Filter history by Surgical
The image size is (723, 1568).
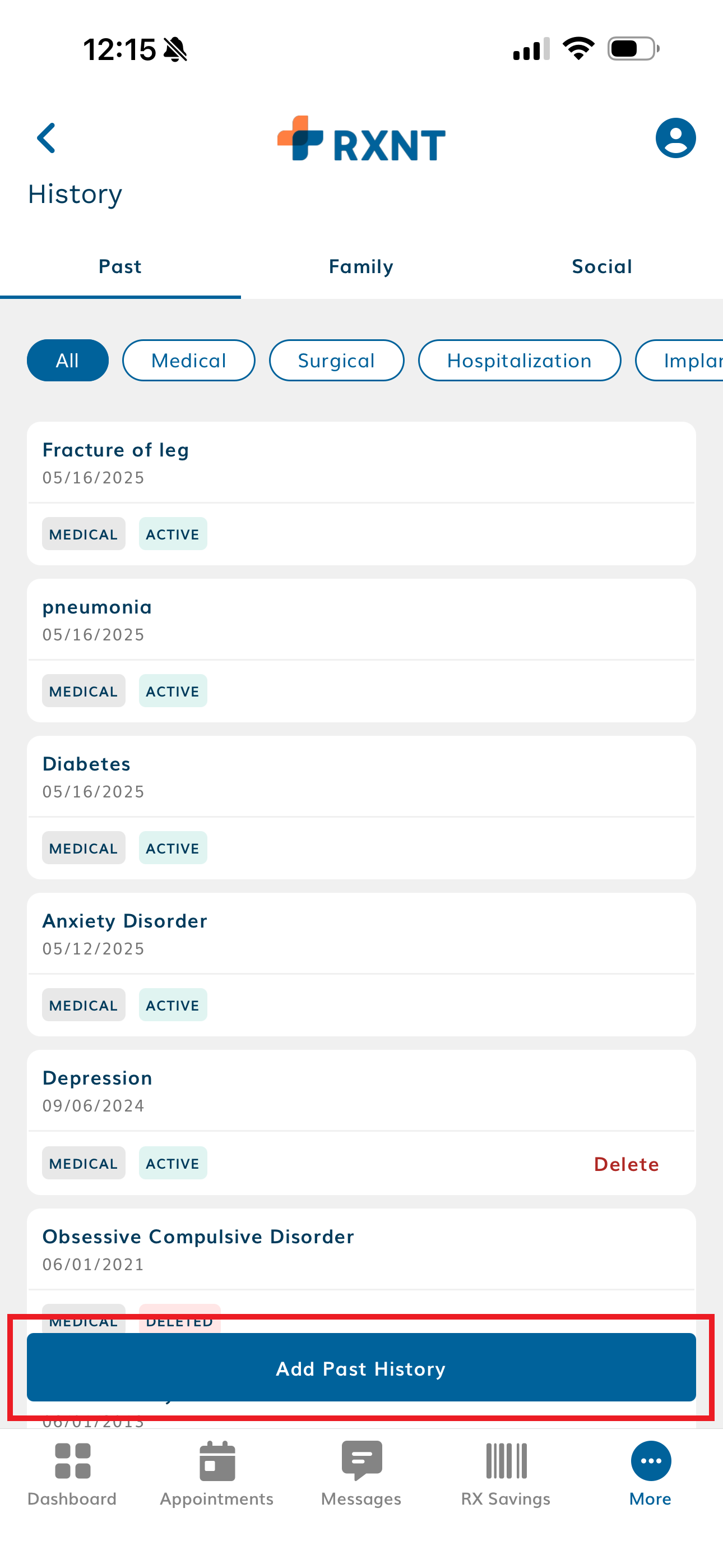[x=336, y=361]
